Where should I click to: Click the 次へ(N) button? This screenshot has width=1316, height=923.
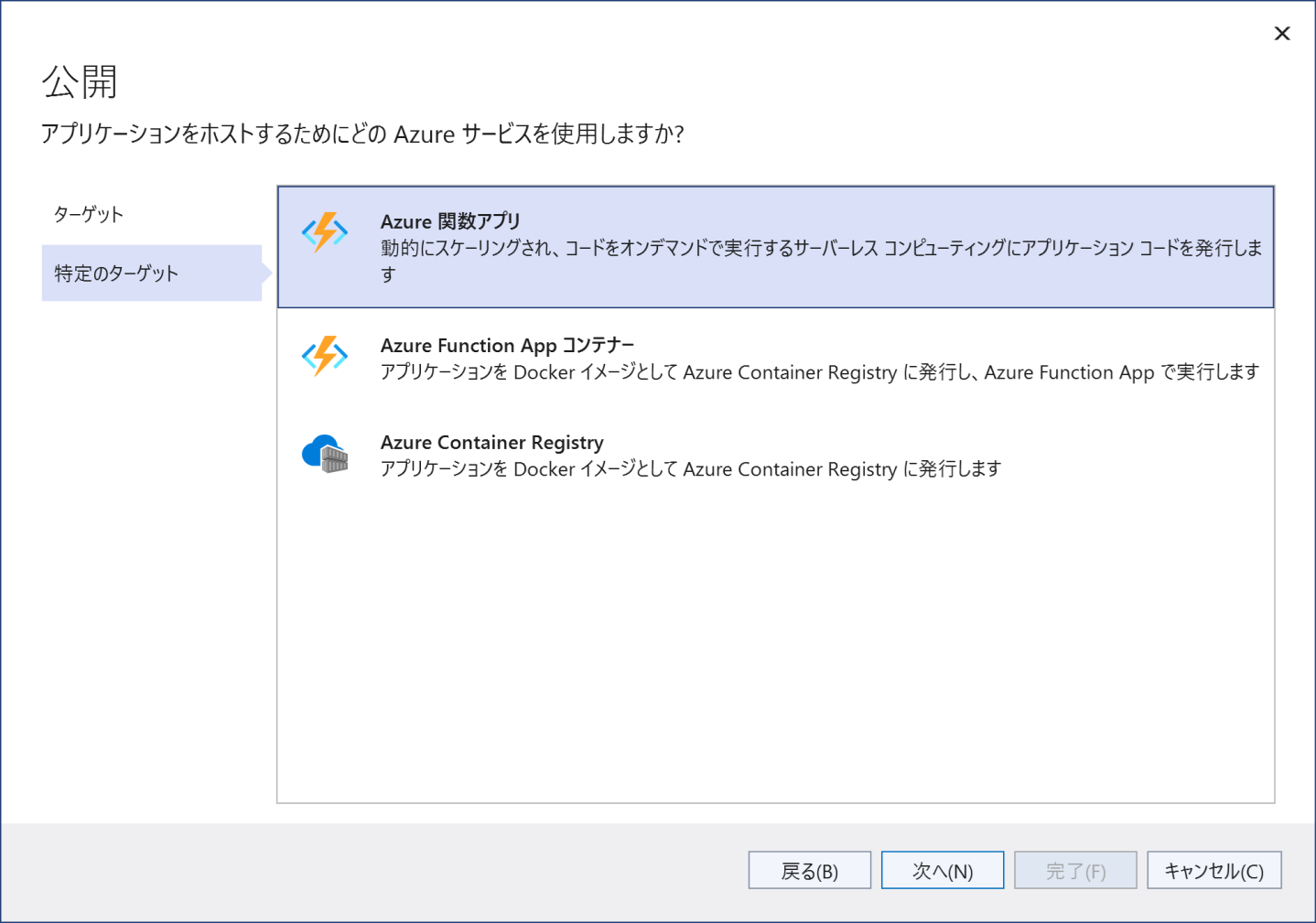pyautogui.click(x=943, y=870)
